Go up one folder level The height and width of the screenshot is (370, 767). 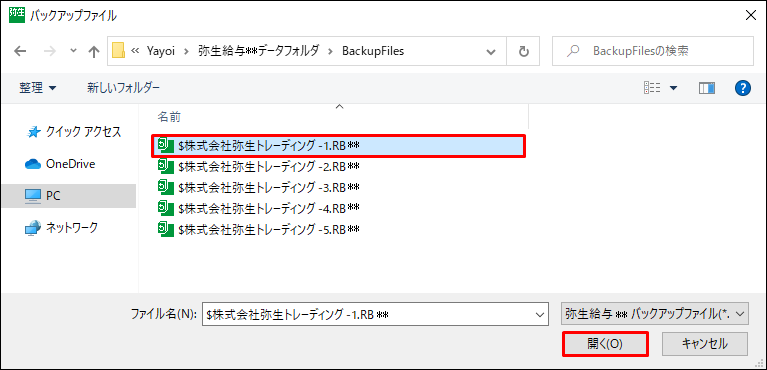[93, 51]
